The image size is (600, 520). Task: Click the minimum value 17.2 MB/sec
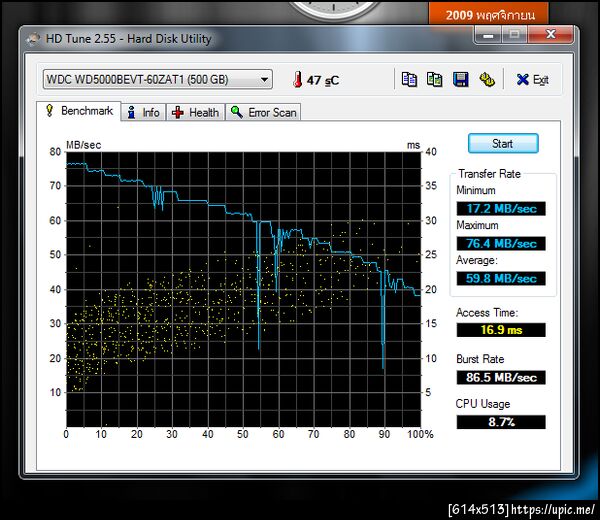click(501, 209)
